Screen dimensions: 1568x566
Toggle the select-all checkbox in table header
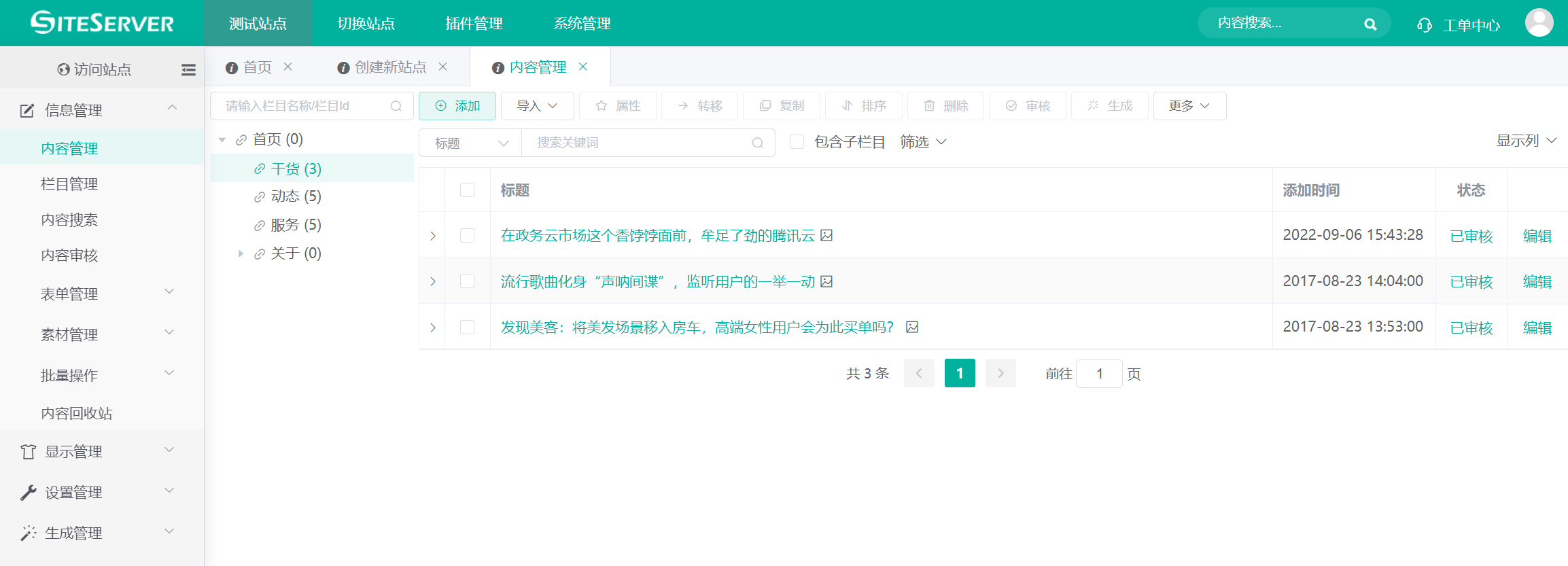tap(468, 190)
